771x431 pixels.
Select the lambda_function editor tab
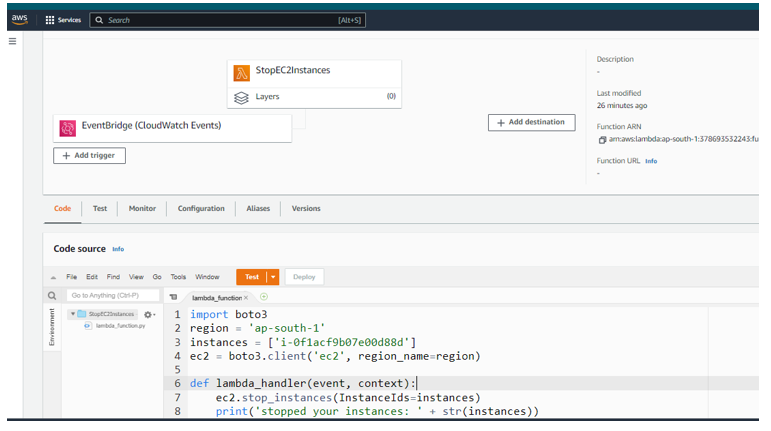pos(216,298)
